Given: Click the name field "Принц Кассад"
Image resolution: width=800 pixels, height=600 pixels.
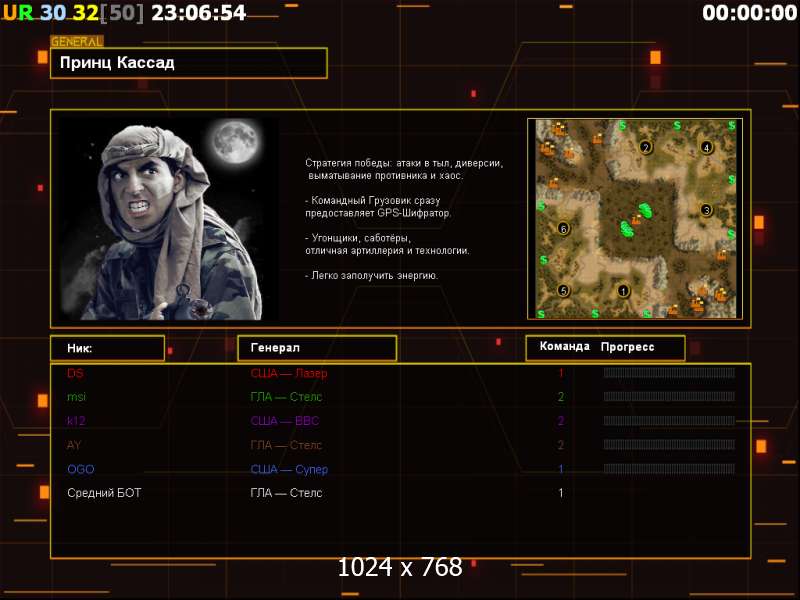Looking at the screenshot, I should pos(189,63).
